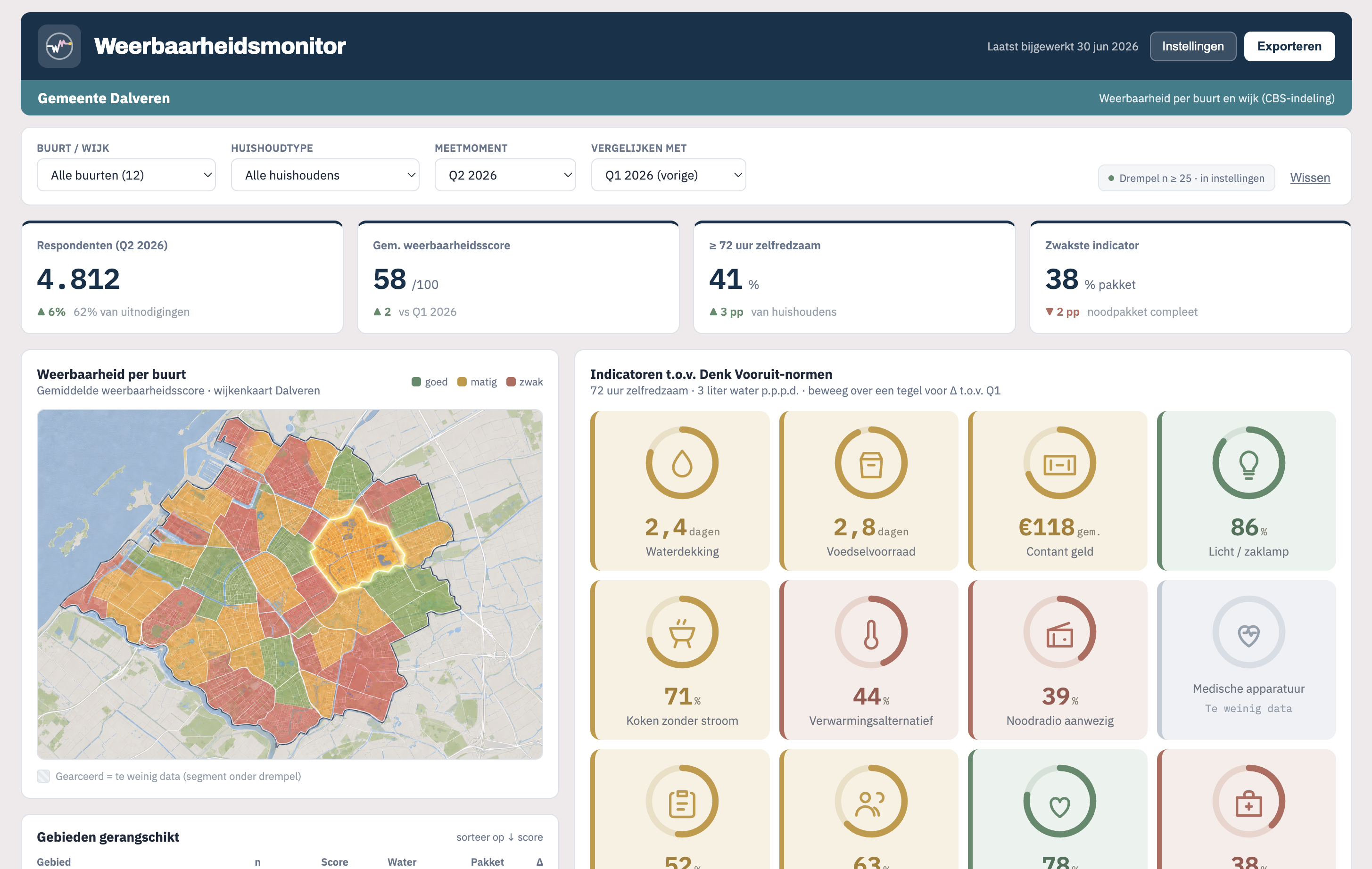The width and height of the screenshot is (1372, 869).
Task: Click the water drop icon on Waterdekking tile
Action: click(x=682, y=464)
